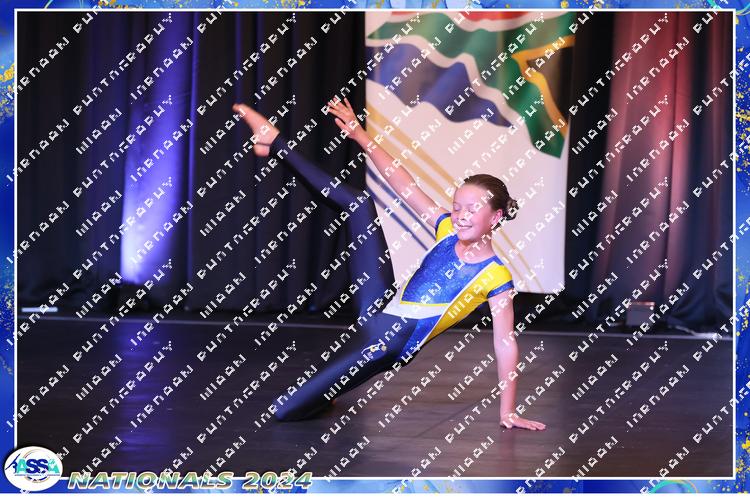
Task: Click the NATIONALS 2024 caption text
Action: click(x=190, y=480)
